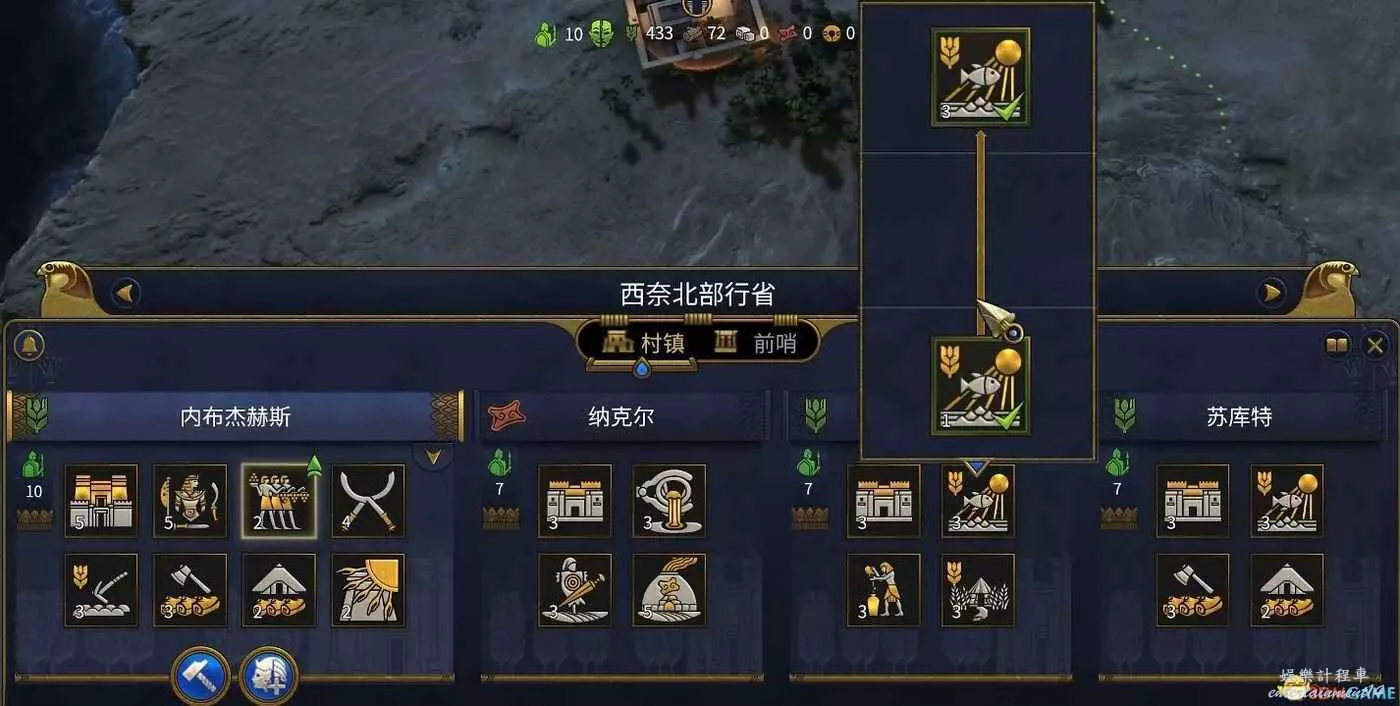Click the sun and wheat building icon
This screenshot has height=706, width=1400.
coord(368,590)
